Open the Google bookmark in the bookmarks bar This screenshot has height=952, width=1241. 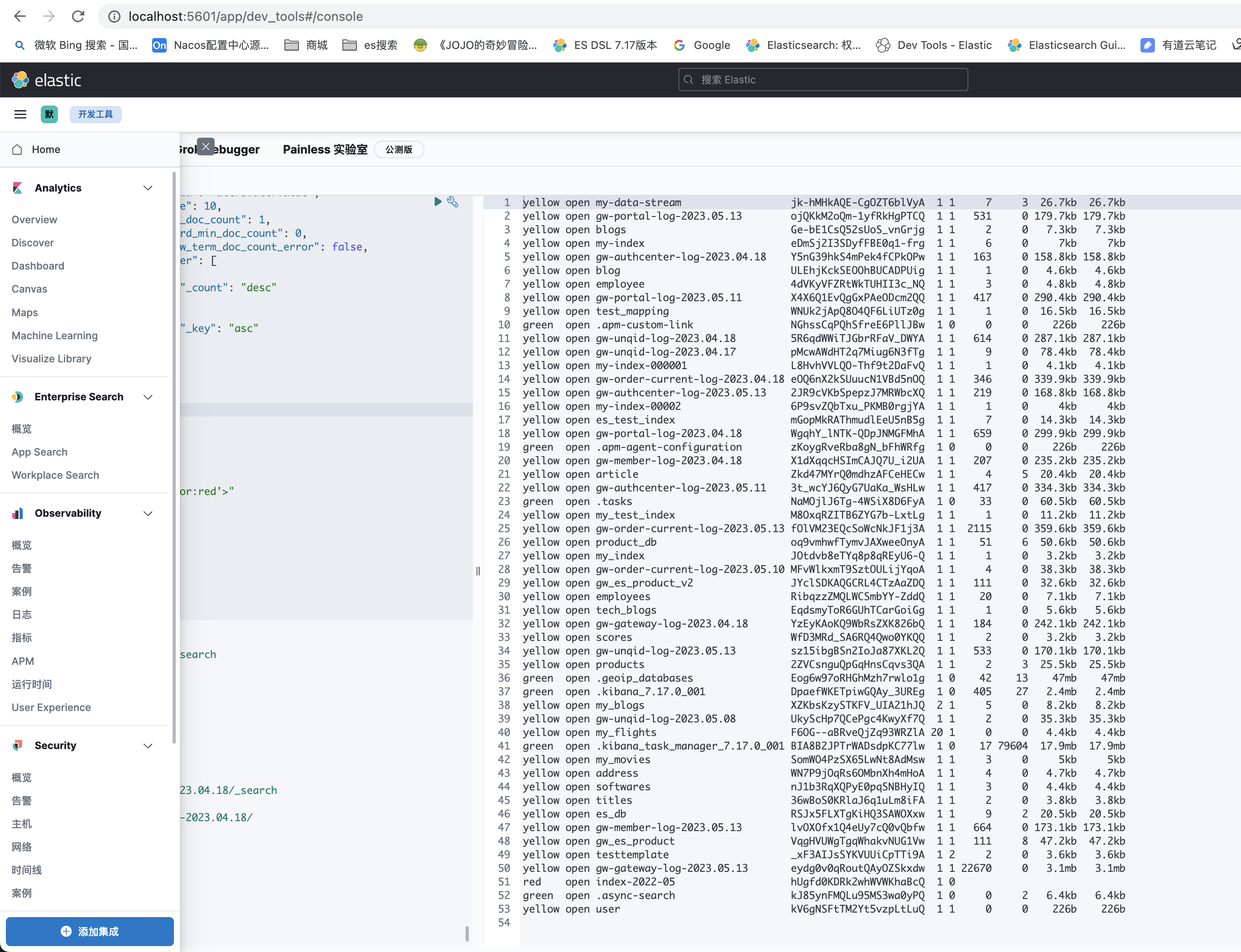coord(702,45)
